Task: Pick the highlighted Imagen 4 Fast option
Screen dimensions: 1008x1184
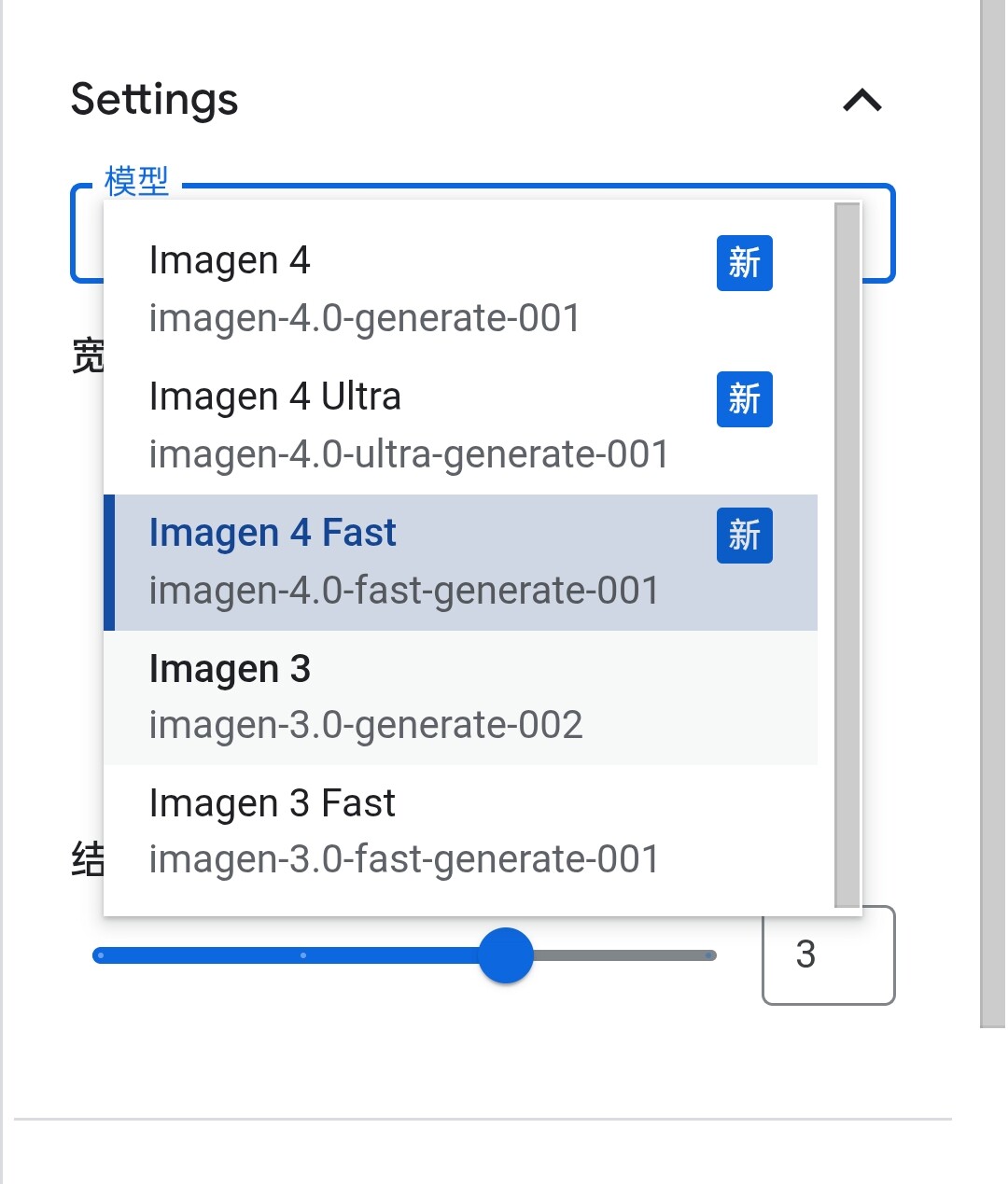Action: (460, 563)
